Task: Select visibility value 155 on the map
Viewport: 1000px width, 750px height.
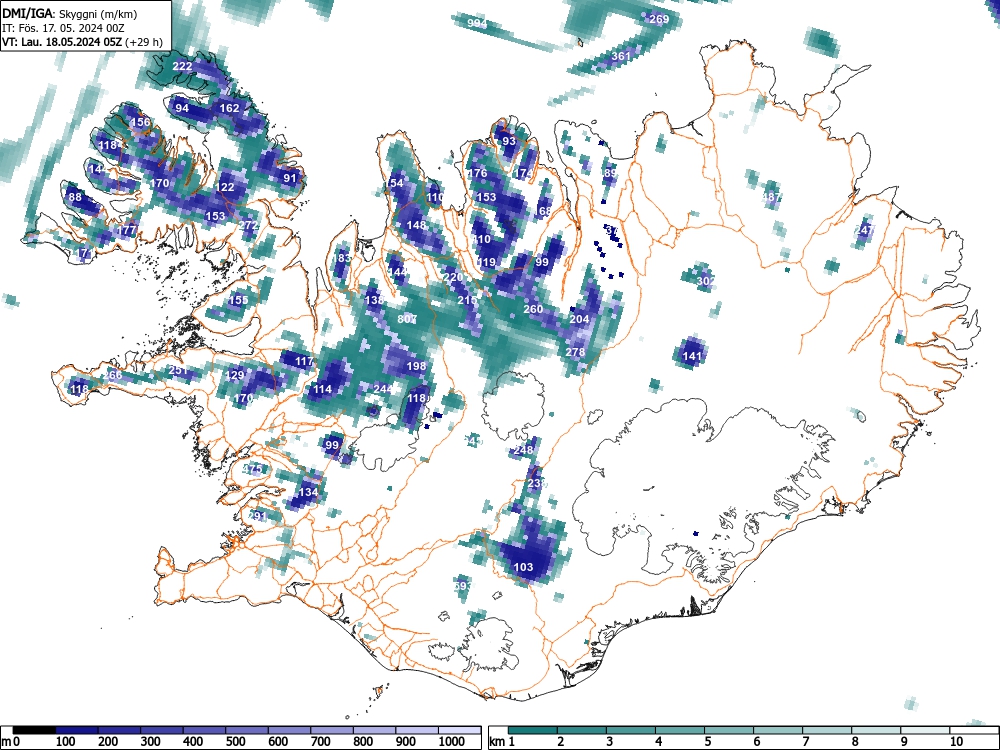Action: (239, 300)
